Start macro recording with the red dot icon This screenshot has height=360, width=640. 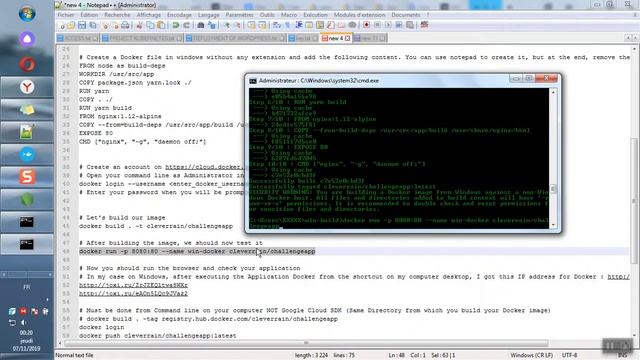[367, 25]
